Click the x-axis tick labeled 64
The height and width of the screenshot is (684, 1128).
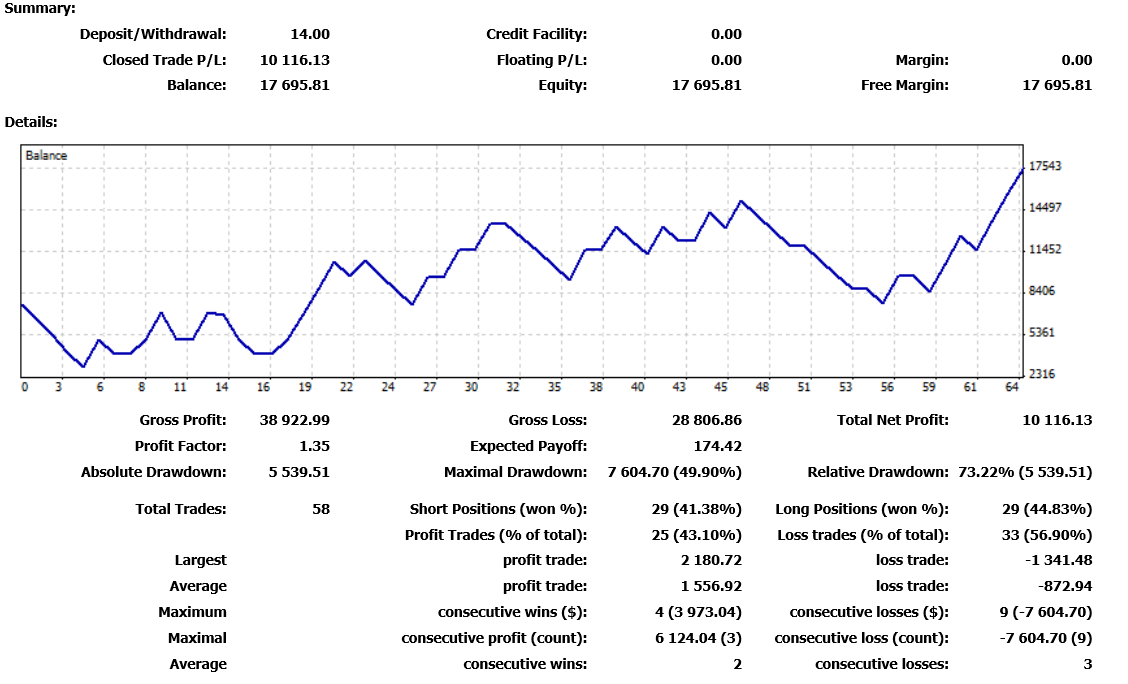pyautogui.click(x=1011, y=387)
